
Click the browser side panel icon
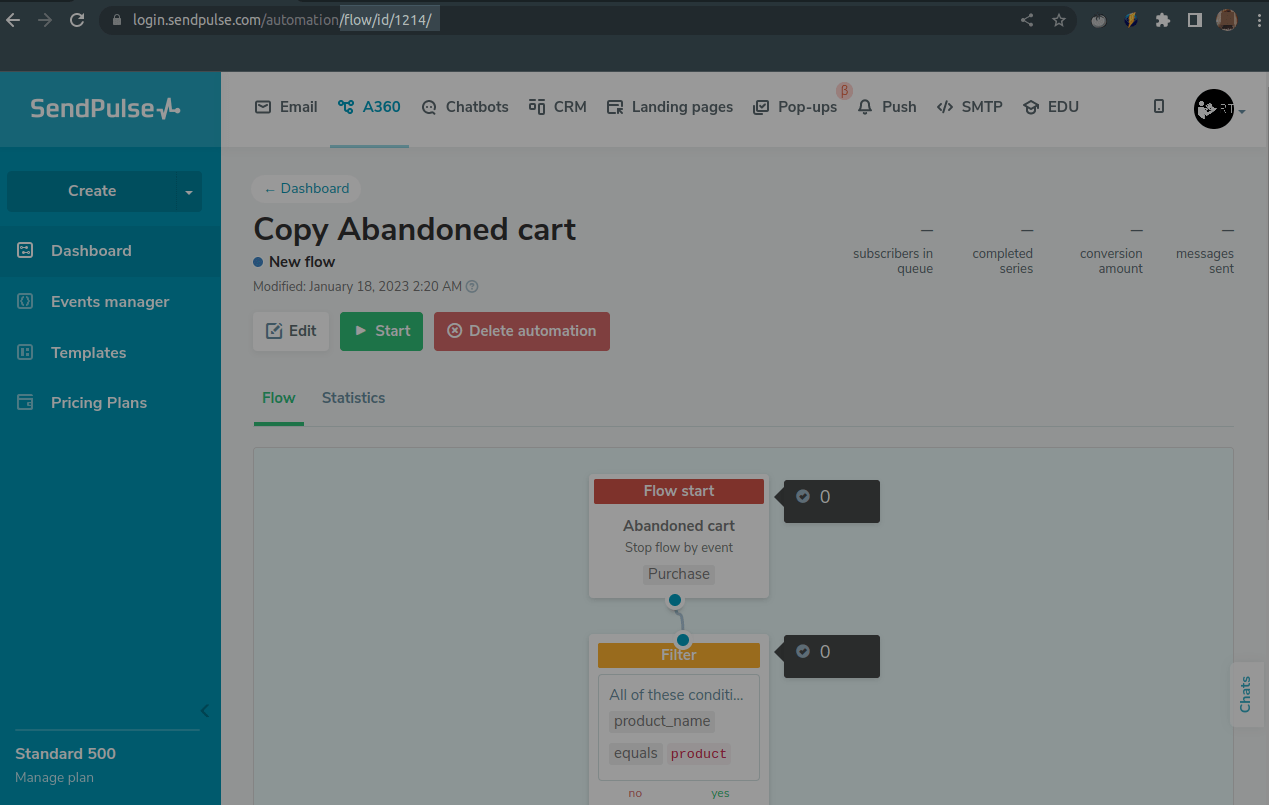coord(1194,20)
